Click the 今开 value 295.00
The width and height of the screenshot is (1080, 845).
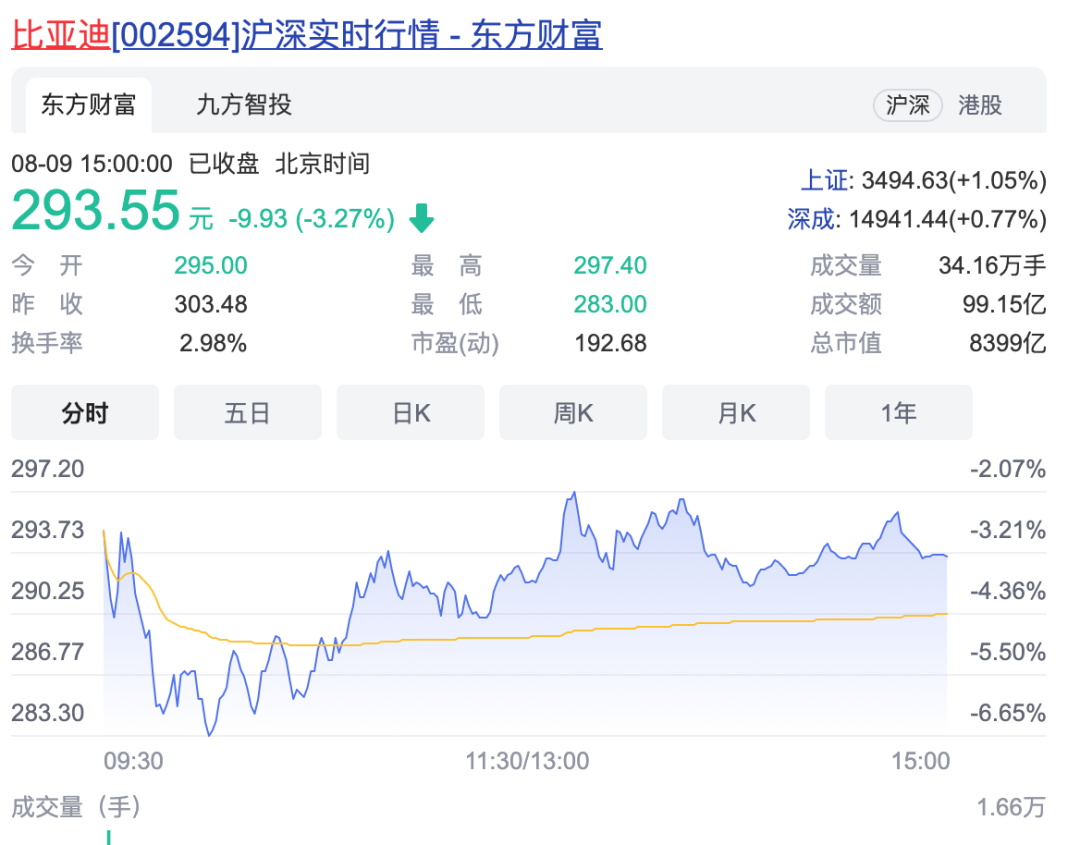pos(211,265)
